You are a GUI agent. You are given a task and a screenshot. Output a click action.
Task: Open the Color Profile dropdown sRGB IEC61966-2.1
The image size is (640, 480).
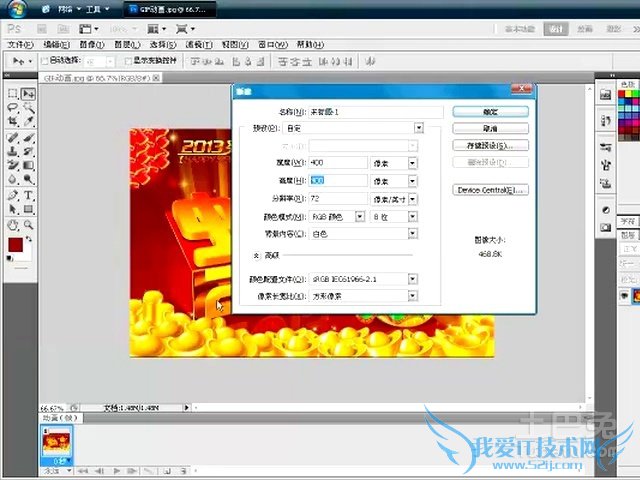pos(413,279)
